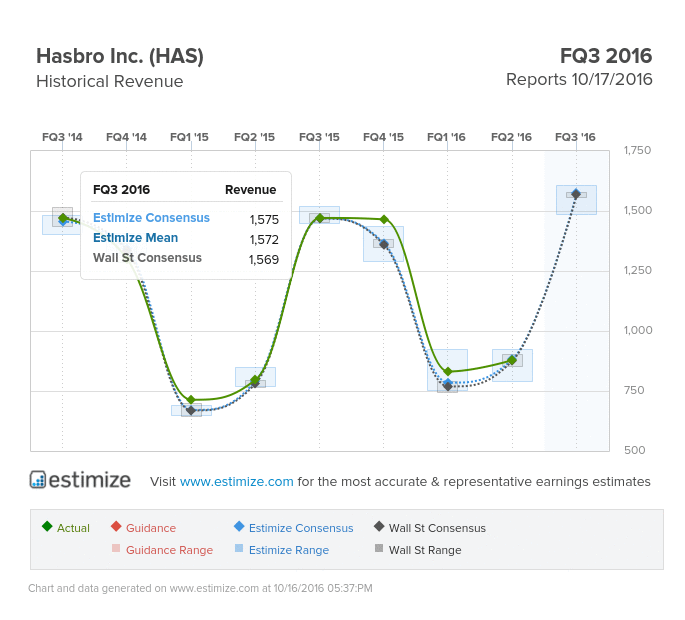Image resolution: width=685 pixels, height=620 pixels.
Task: Click the gray Wall St Range swatch
Action: [x=379, y=548]
